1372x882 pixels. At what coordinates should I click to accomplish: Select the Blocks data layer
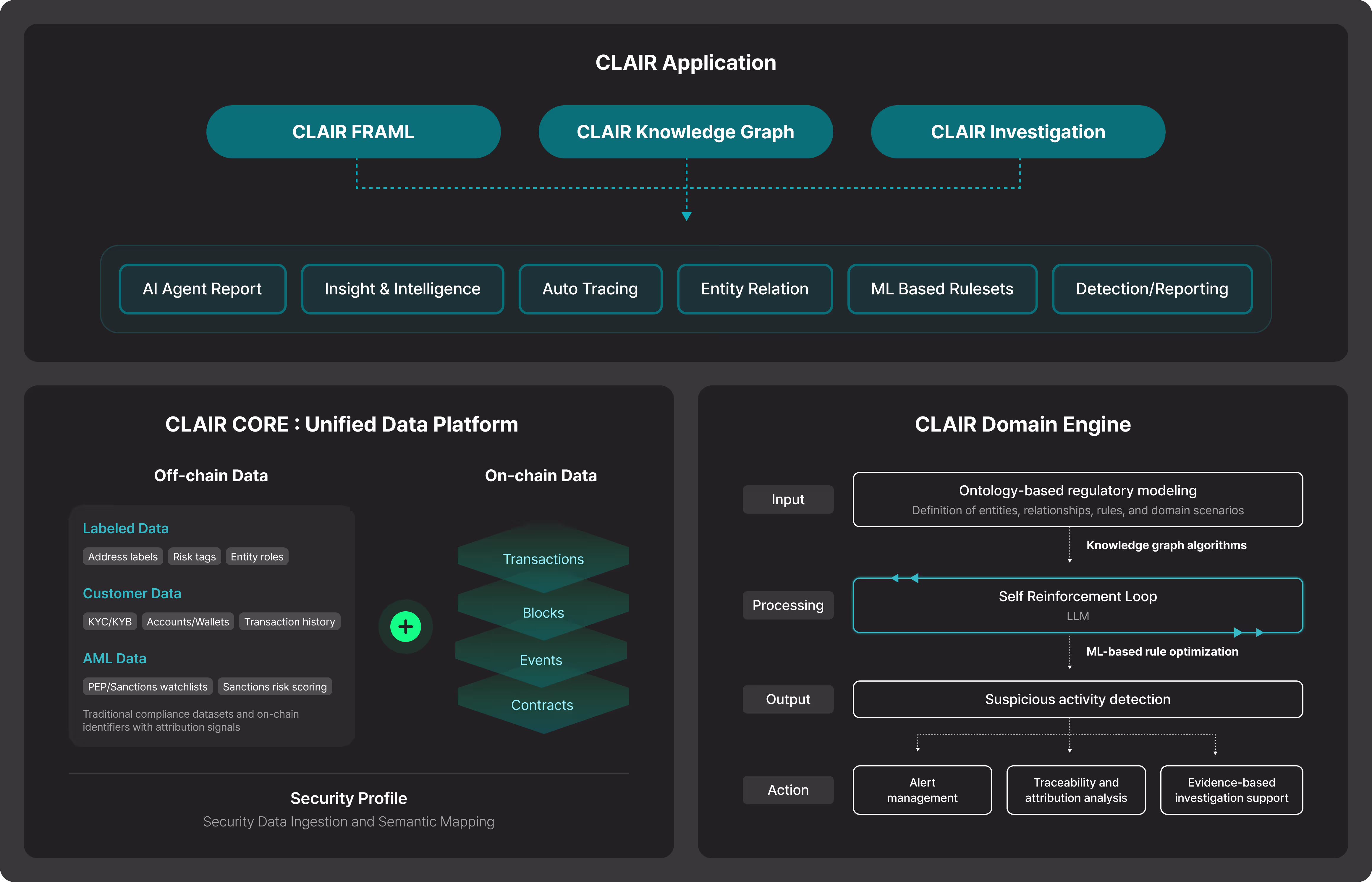tap(543, 613)
